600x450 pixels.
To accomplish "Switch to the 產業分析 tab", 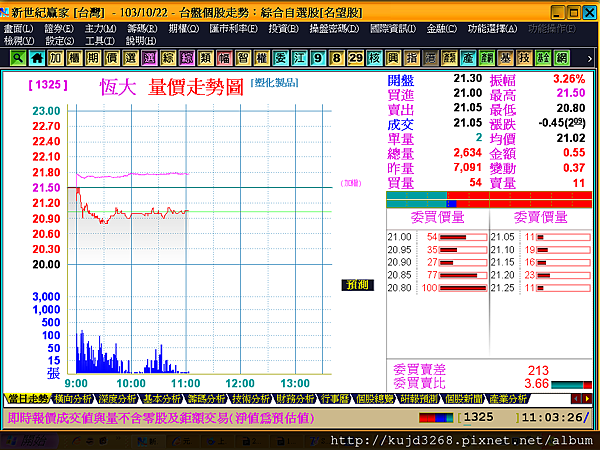I will (509, 399).
